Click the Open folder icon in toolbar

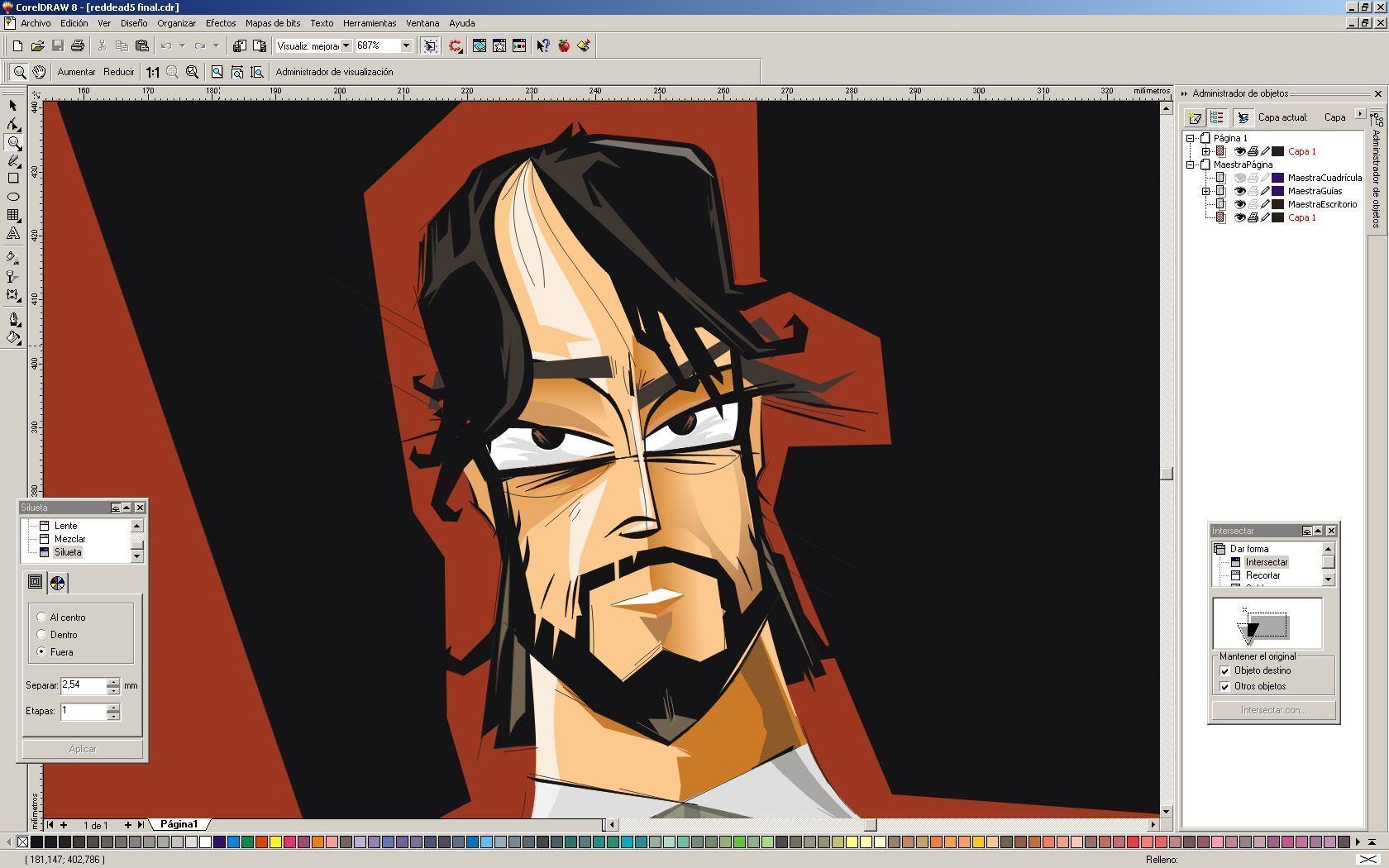click(37, 46)
